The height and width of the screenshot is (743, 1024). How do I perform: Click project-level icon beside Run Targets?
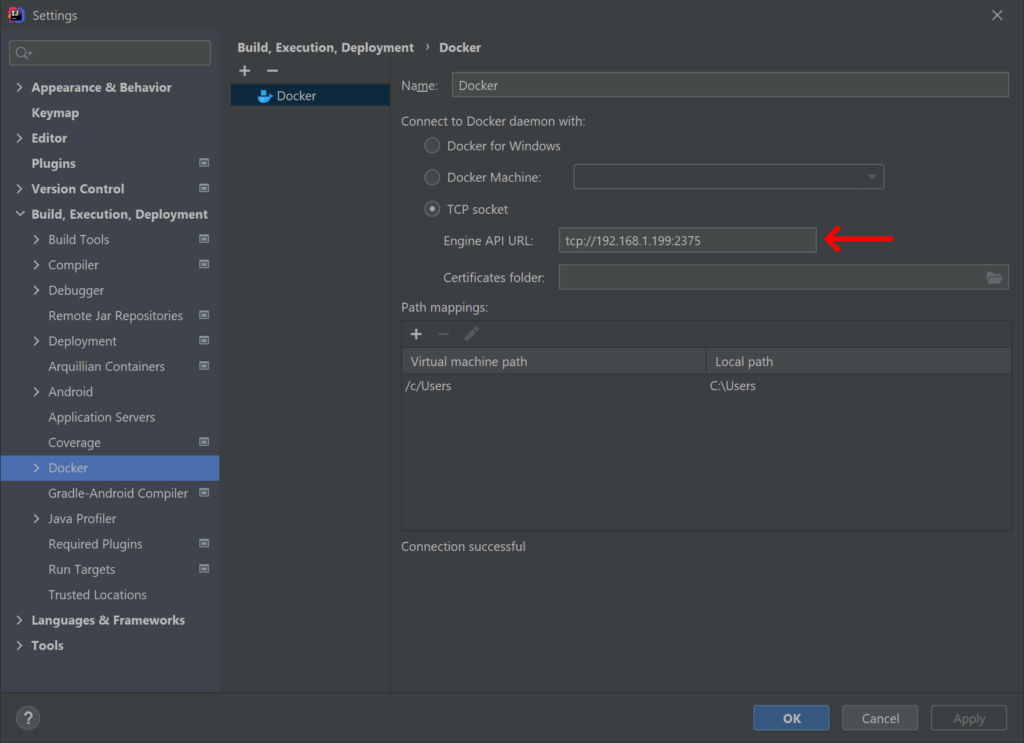click(204, 569)
